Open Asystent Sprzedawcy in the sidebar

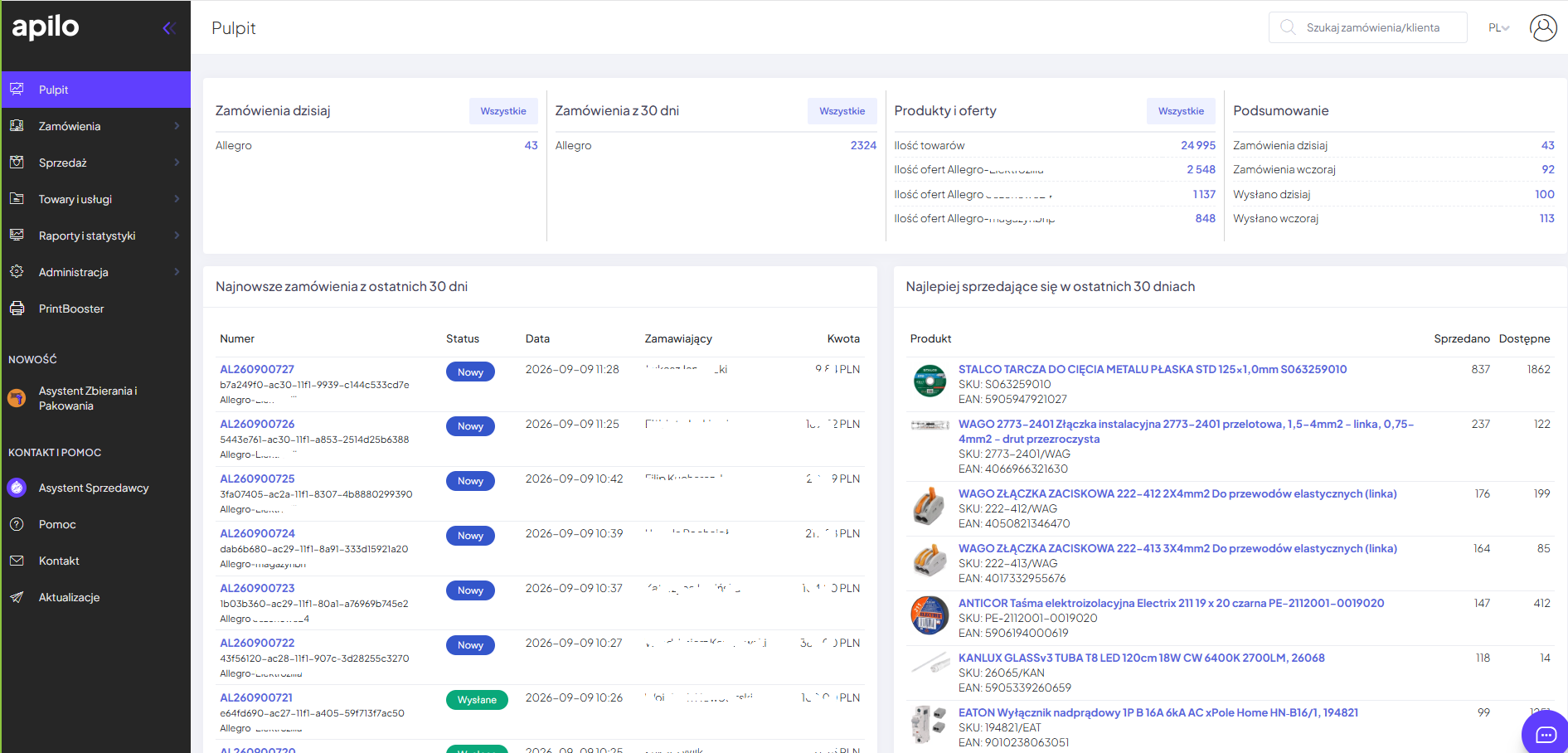pos(96,488)
